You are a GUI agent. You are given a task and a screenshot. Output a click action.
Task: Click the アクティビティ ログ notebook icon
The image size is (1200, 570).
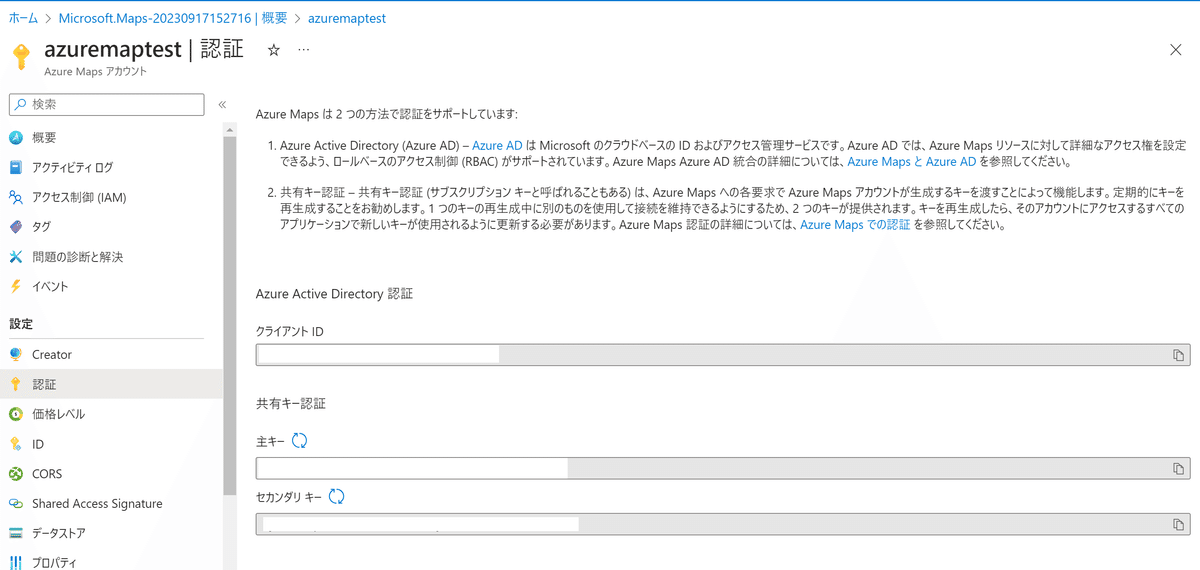(15, 168)
